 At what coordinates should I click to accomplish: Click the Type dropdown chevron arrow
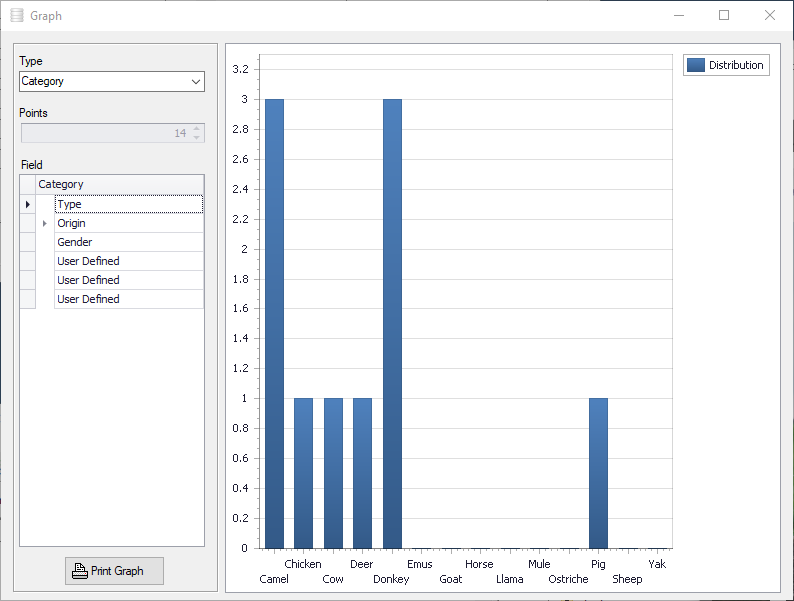coord(196,82)
